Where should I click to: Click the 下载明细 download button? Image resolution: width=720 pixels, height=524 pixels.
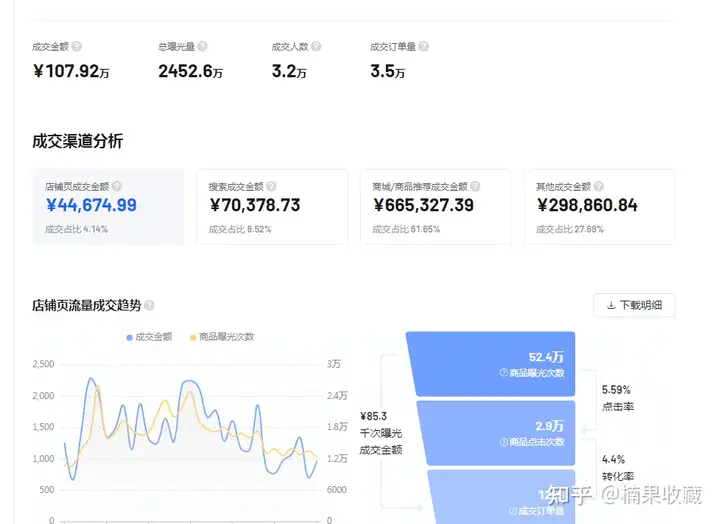click(x=634, y=305)
